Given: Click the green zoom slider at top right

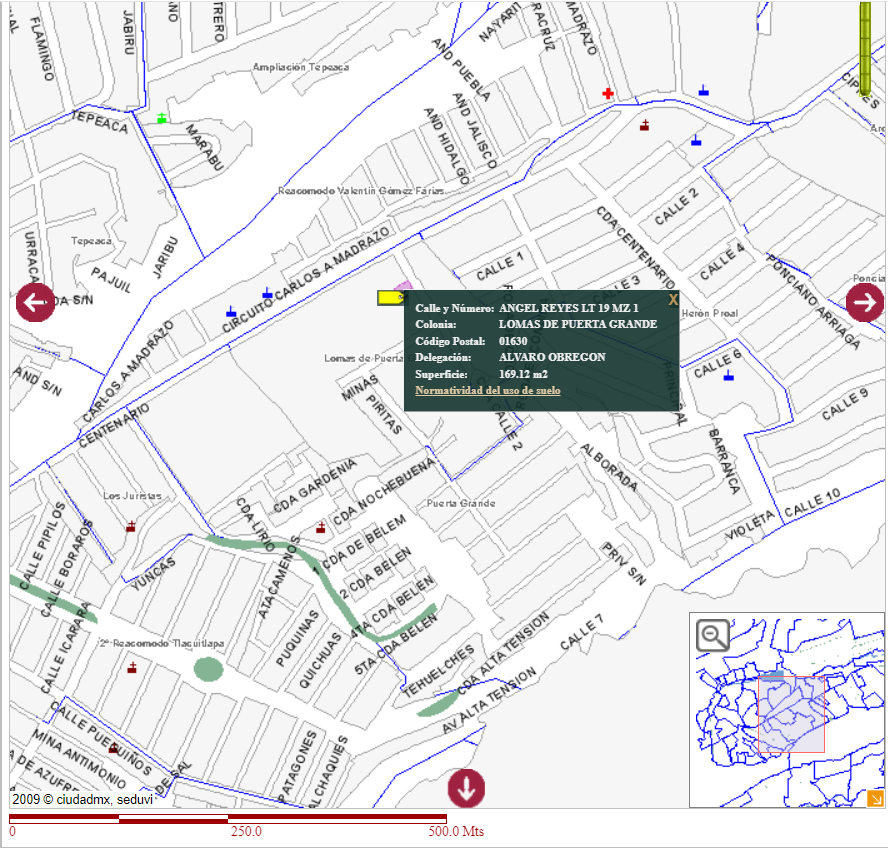Looking at the screenshot, I should pos(865,48).
